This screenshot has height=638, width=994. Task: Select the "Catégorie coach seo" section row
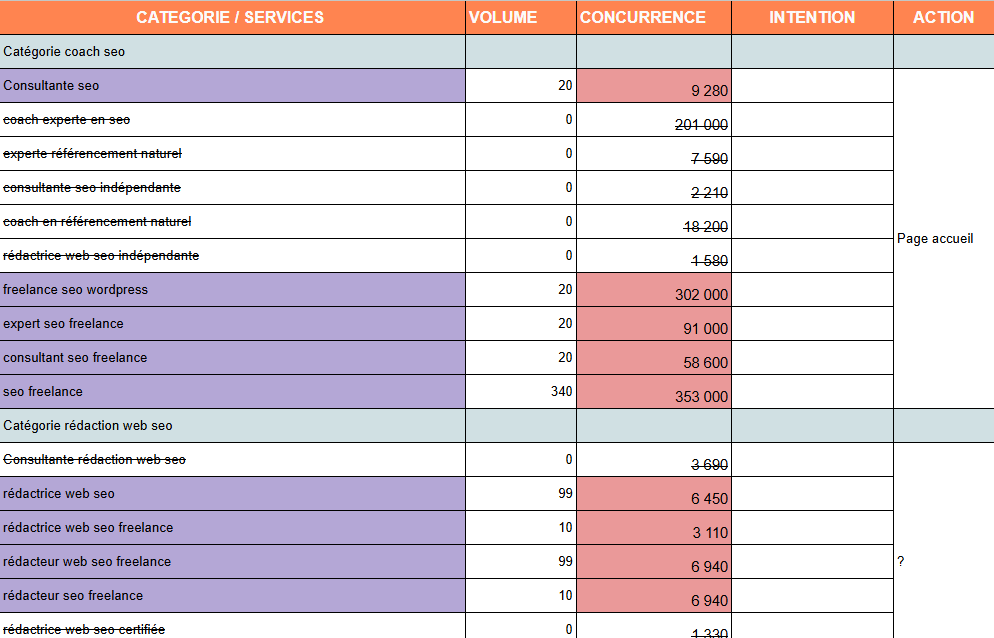[x=232, y=52]
